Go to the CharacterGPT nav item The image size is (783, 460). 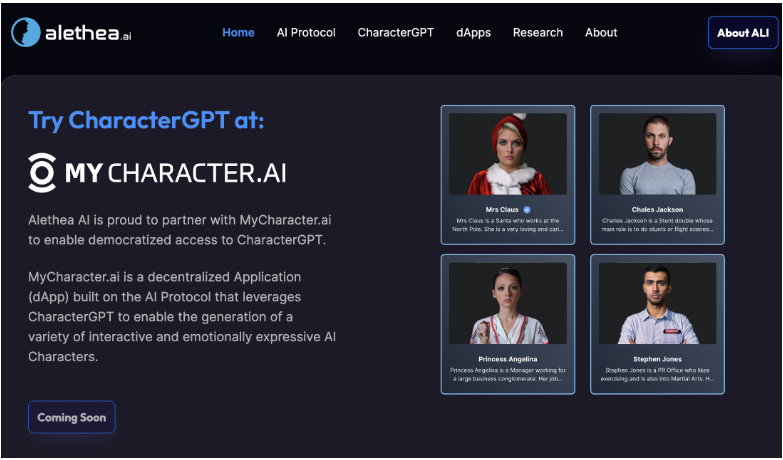coord(395,32)
